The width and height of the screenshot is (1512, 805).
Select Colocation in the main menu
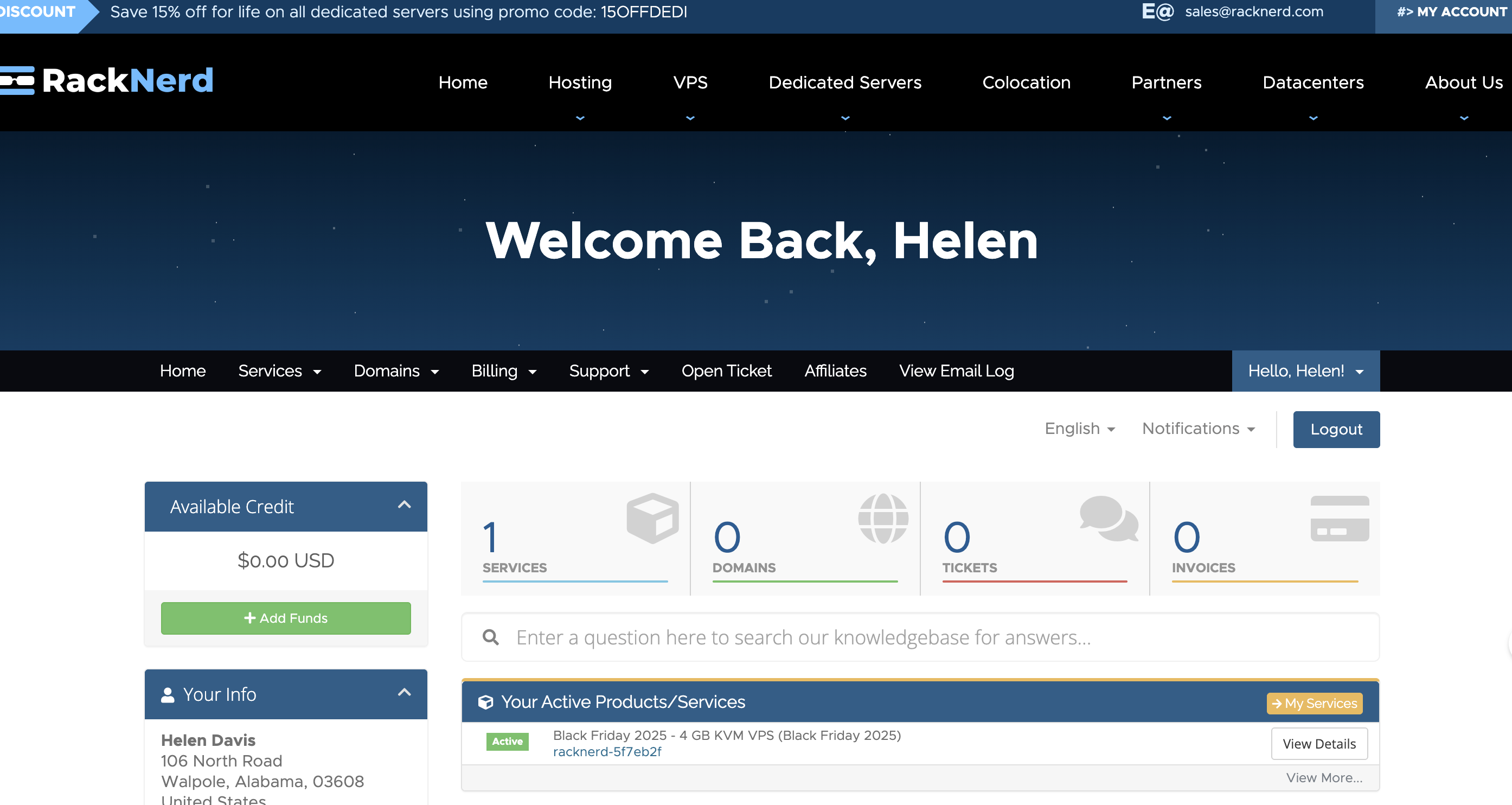pos(1027,82)
